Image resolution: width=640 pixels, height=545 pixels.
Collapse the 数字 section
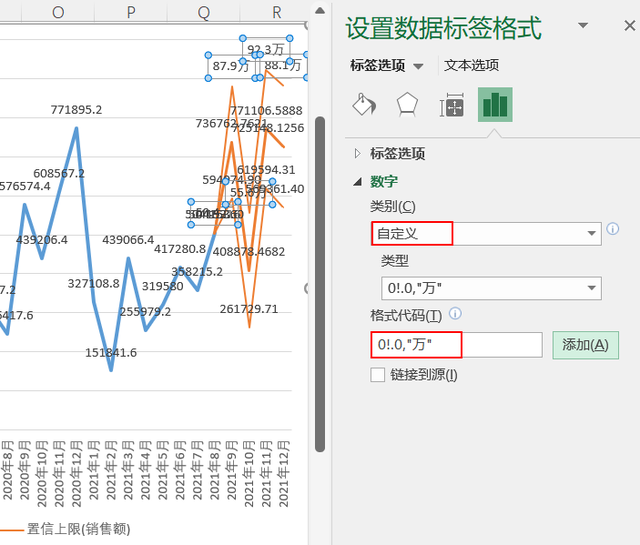click(358, 182)
